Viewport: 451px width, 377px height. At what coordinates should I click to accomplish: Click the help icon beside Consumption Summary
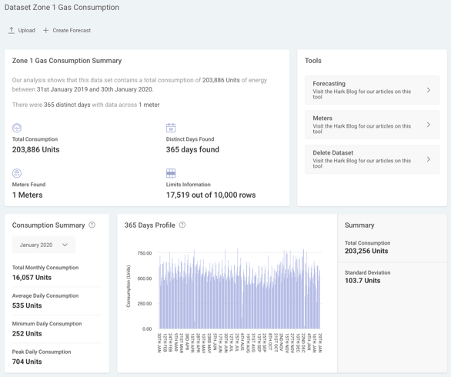pyautogui.click(x=92, y=225)
